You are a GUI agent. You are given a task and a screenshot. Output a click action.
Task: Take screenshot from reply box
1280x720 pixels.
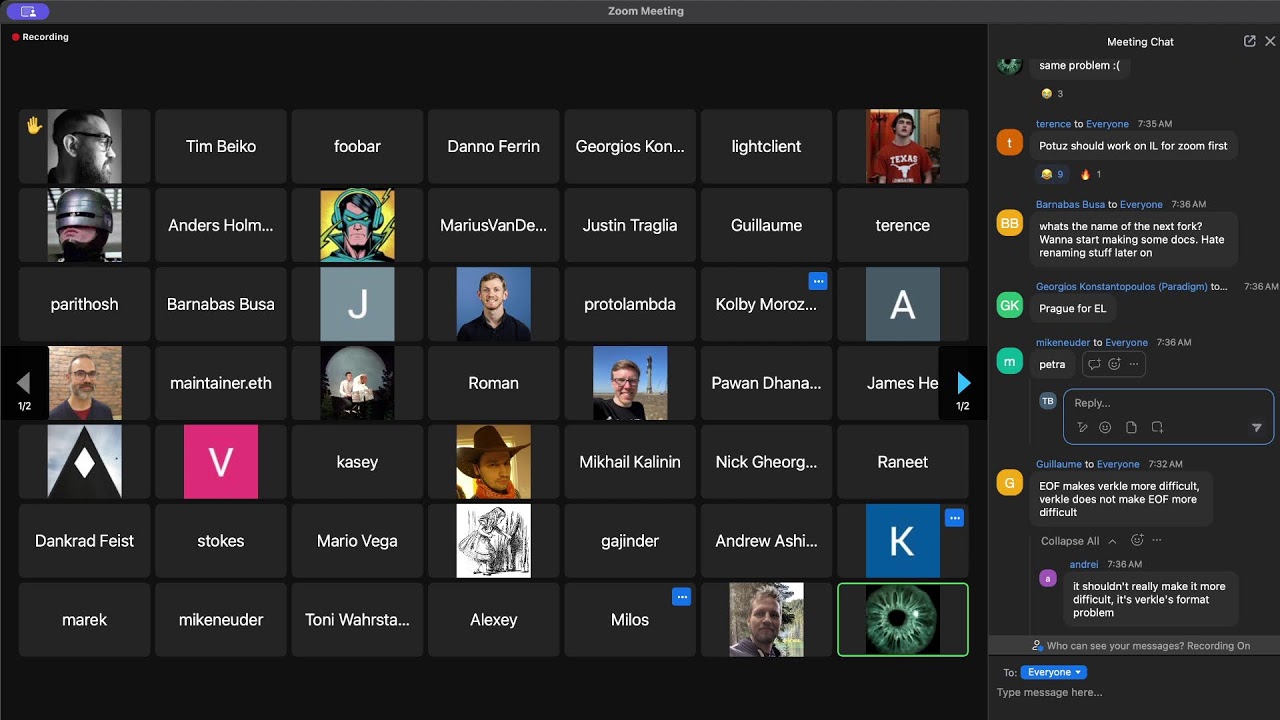1157,427
